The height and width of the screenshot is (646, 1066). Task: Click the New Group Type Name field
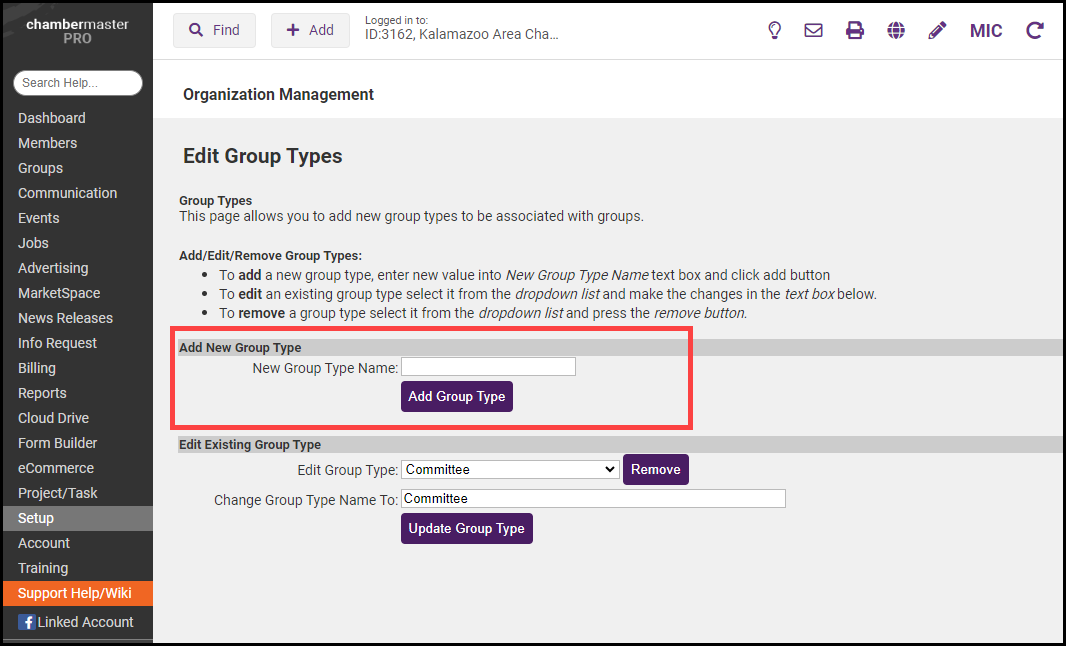click(488, 367)
